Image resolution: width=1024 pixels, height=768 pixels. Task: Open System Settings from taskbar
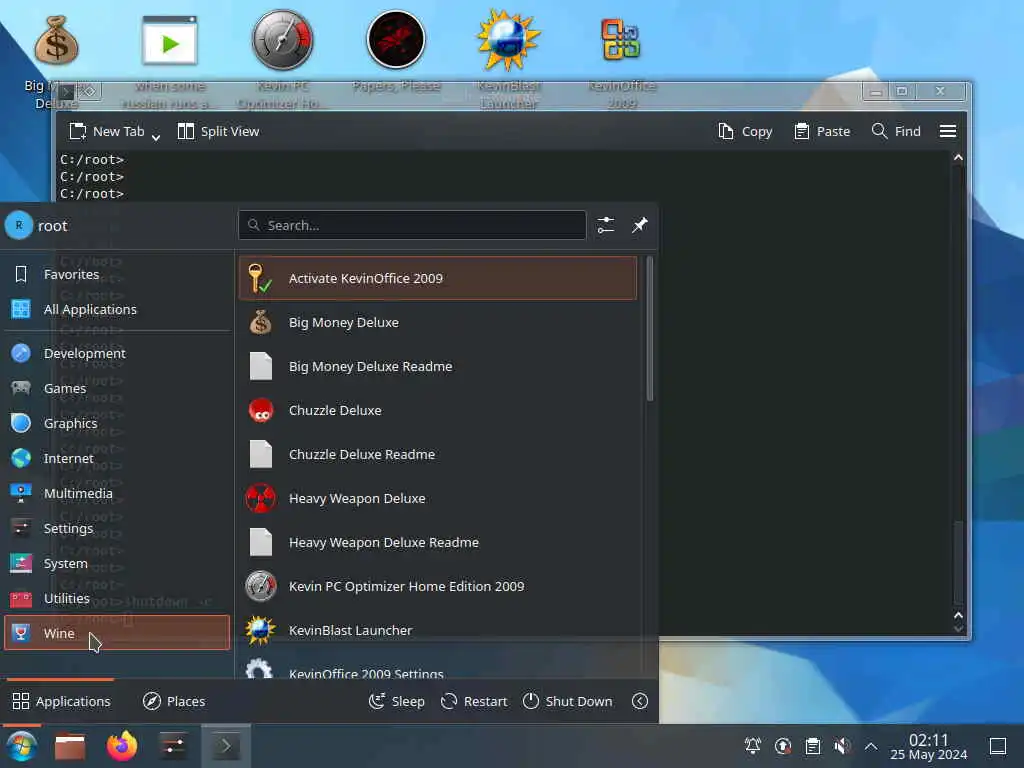(x=173, y=746)
